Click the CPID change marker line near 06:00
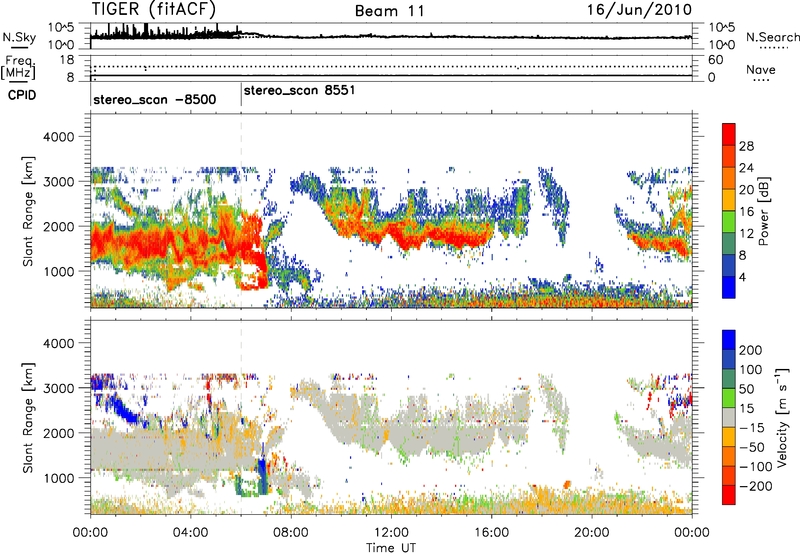Image resolution: width=800 pixels, height=554 pixels. 241,95
